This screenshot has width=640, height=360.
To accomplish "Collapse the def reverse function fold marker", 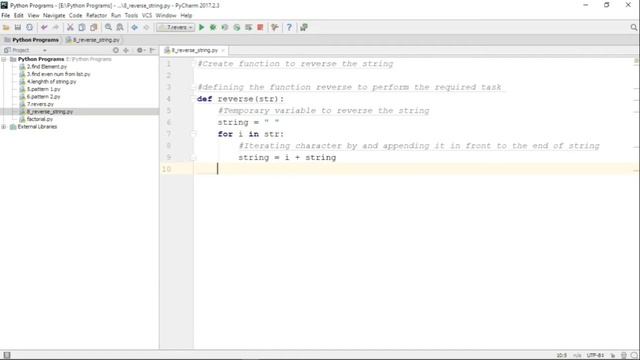I will coord(194,99).
